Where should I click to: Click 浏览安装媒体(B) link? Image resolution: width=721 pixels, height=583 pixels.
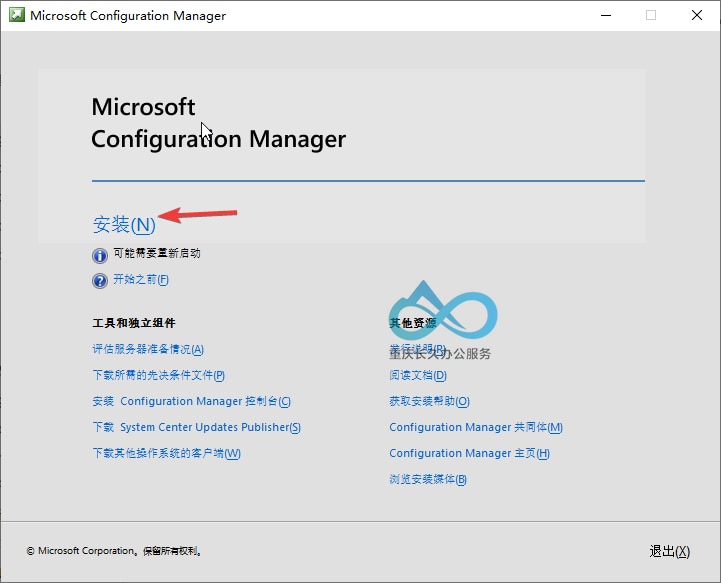click(x=428, y=480)
